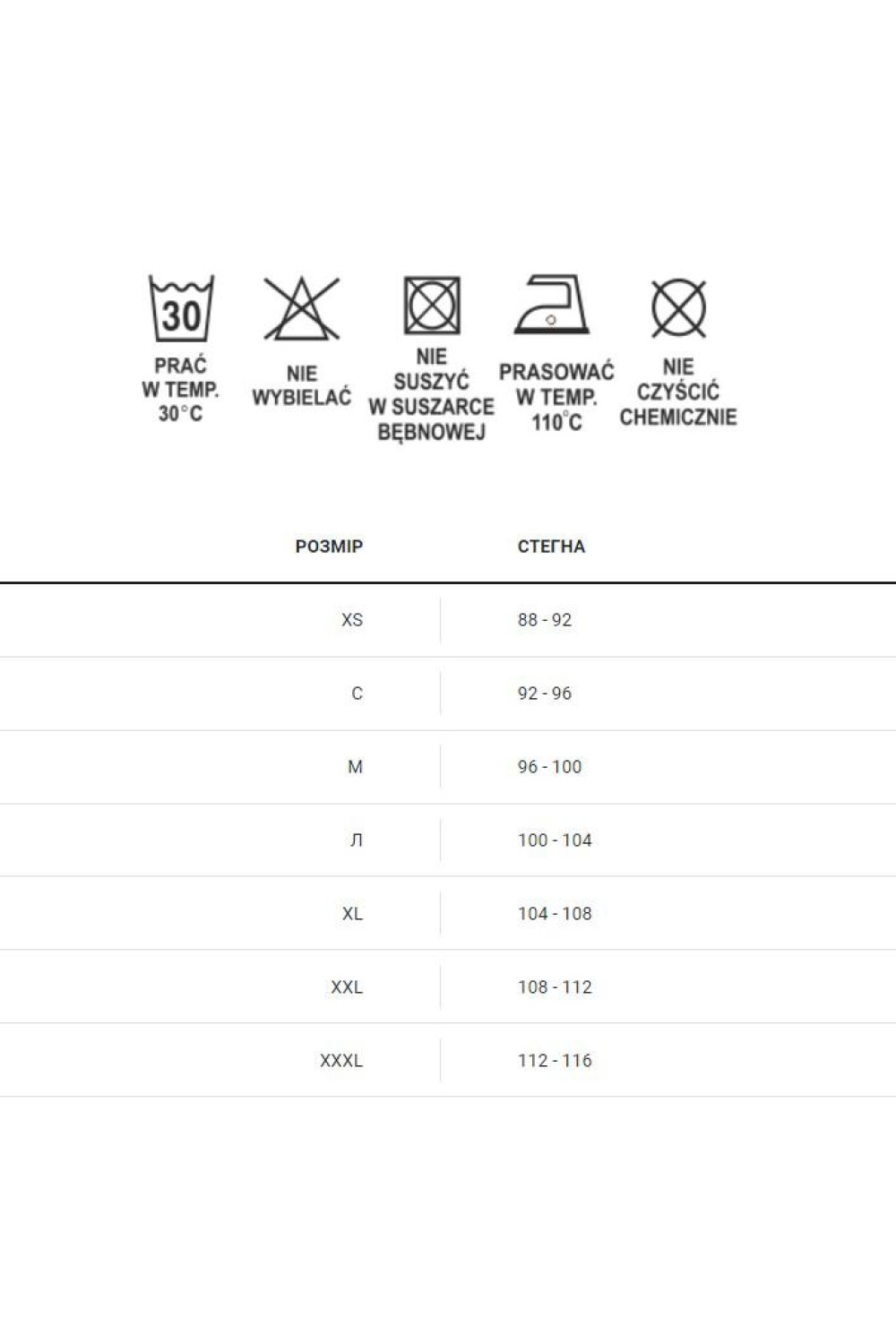The image size is (896, 1344).
Task: Click the 30 degree wash tub icon
Action: [x=181, y=308]
